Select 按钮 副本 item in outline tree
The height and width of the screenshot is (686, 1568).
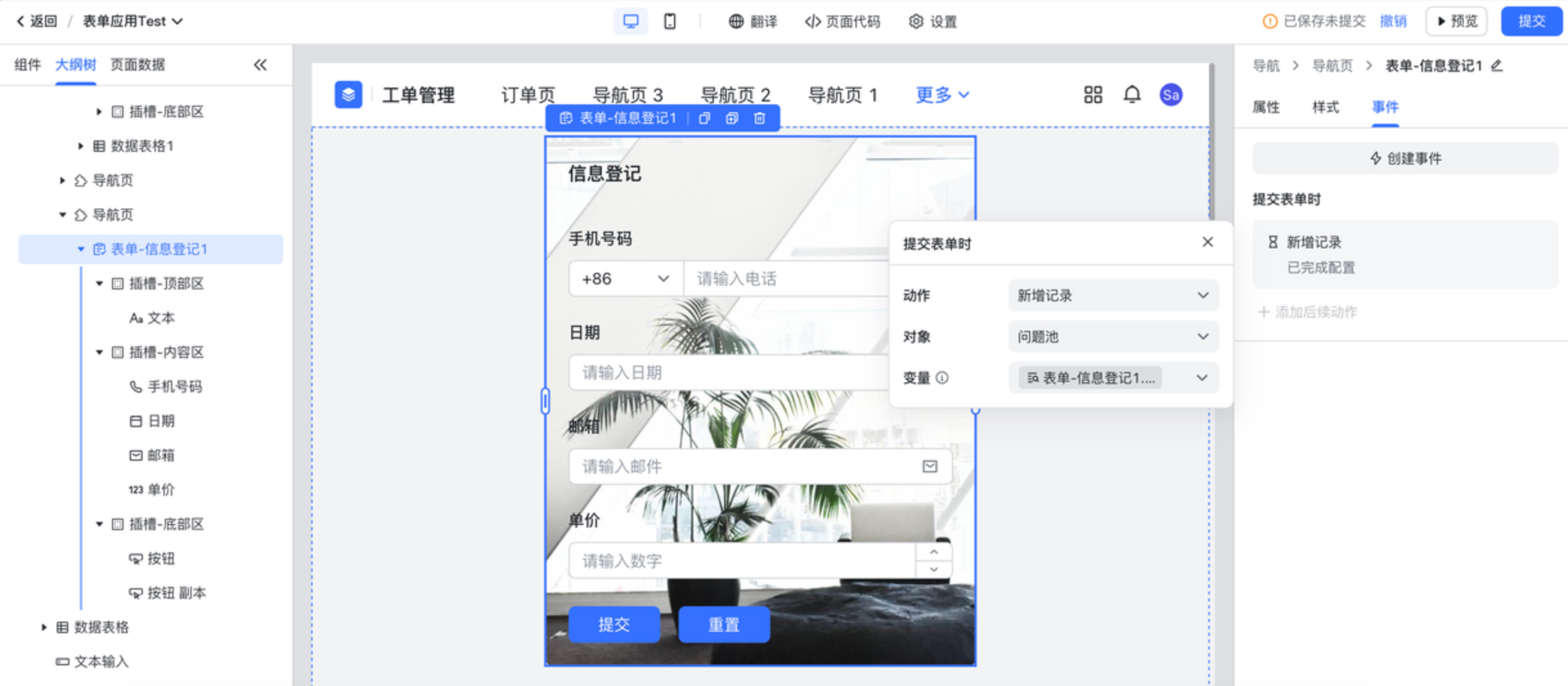point(167,593)
